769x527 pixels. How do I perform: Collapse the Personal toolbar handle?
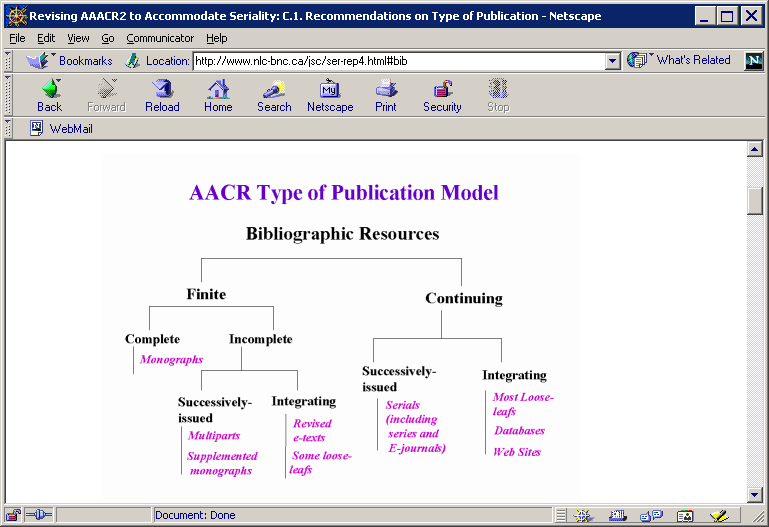pyautogui.click(x=8, y=128)
